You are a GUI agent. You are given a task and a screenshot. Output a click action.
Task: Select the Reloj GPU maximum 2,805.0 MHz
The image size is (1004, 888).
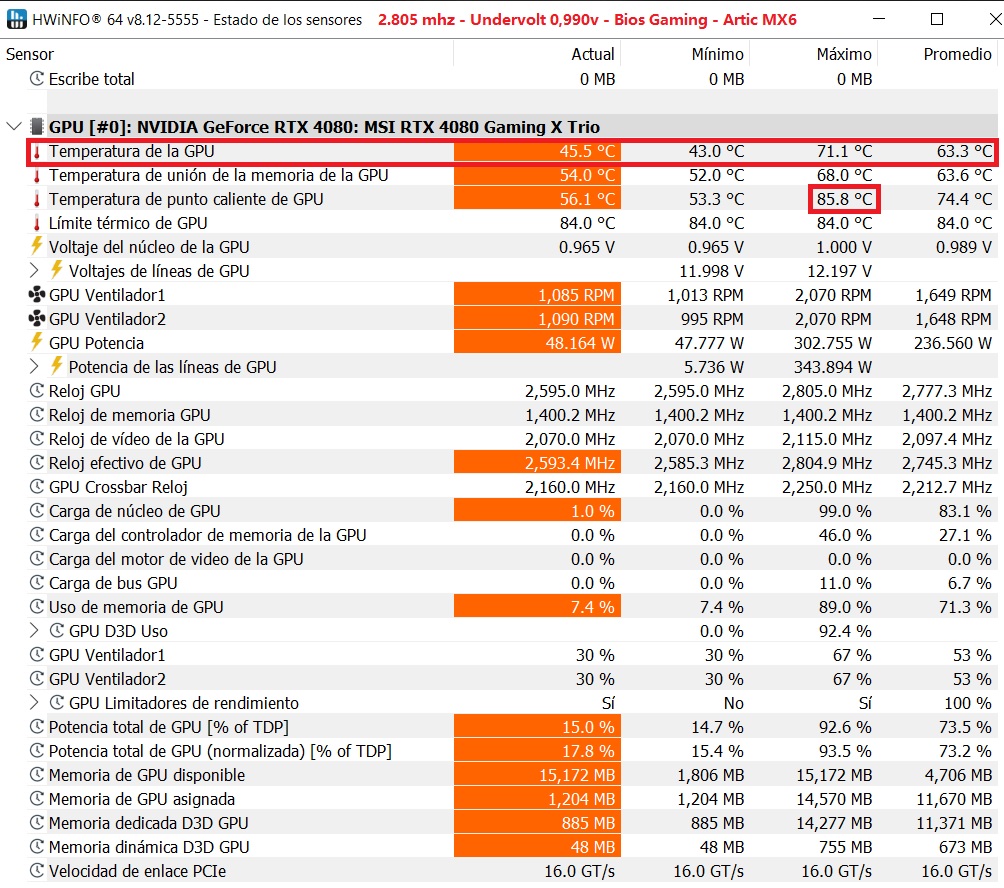(827, 391)
